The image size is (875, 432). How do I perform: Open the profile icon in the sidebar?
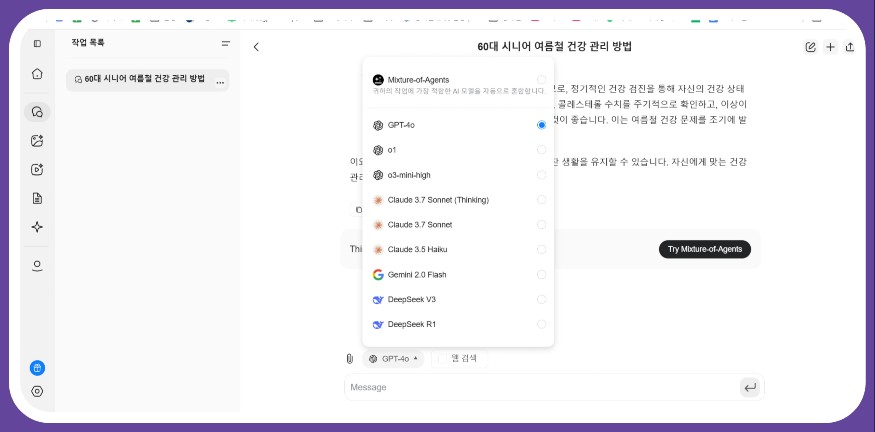37,265
